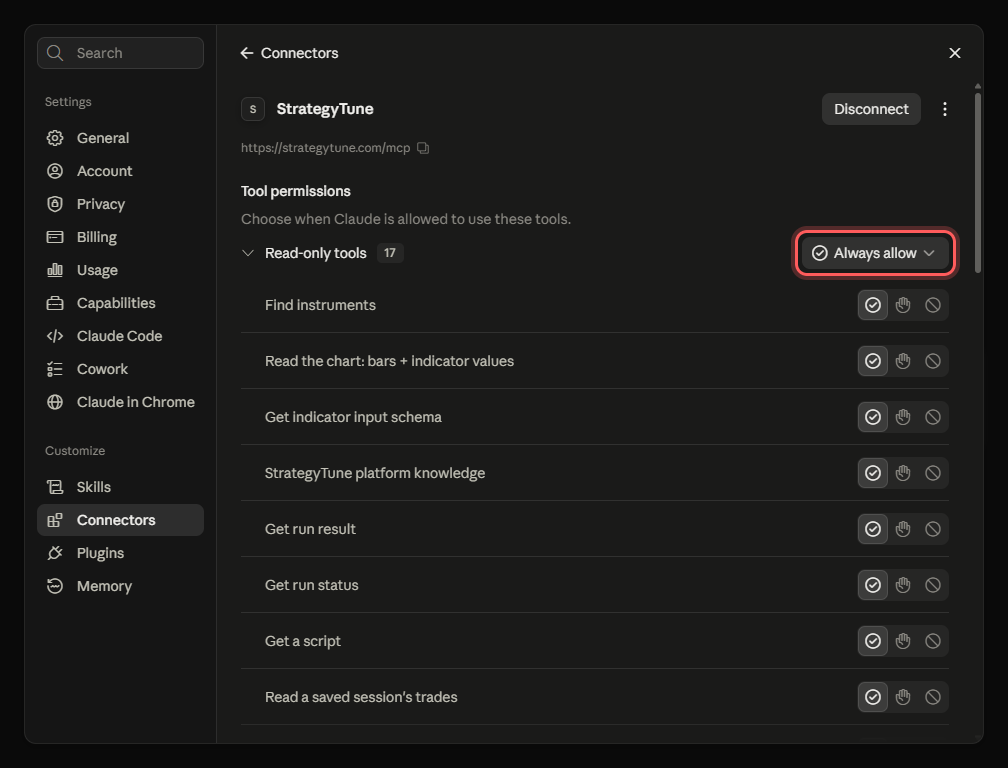Require approval for Get a script

[903, 641]
